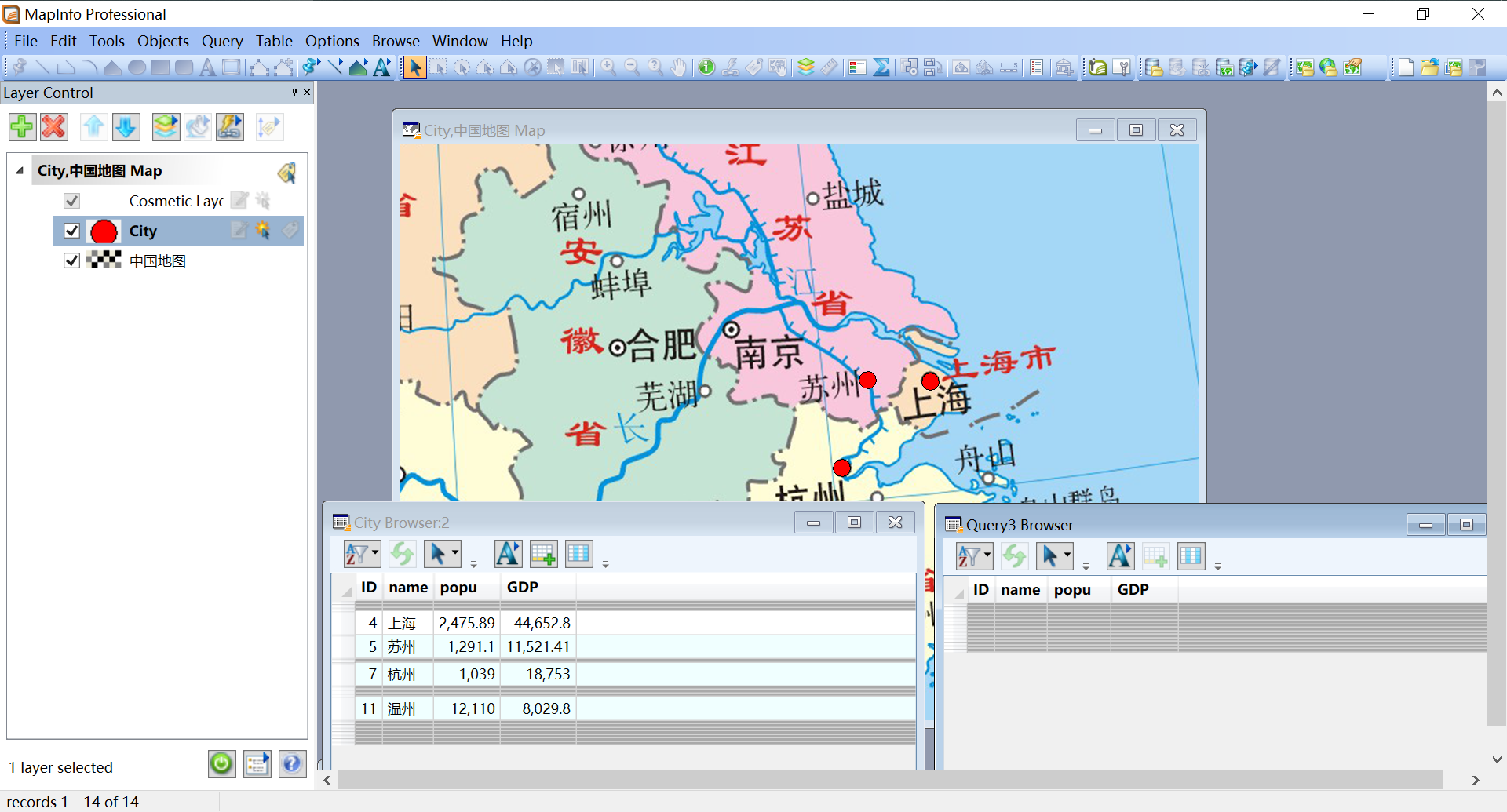Open the Table menu
Screen dimensions: 1507x812
point(274,41)
